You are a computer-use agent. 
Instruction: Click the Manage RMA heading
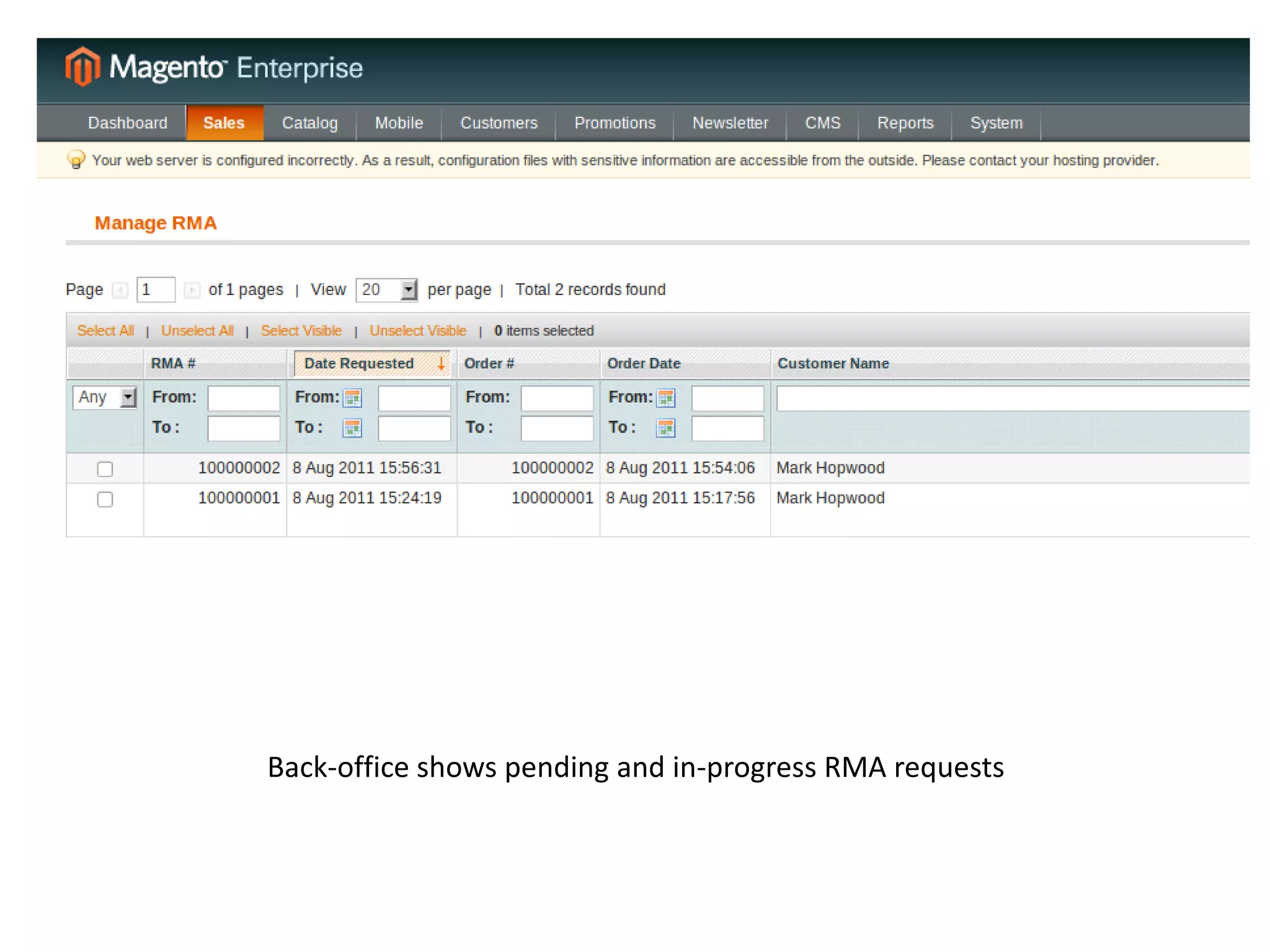coord(156,223)
